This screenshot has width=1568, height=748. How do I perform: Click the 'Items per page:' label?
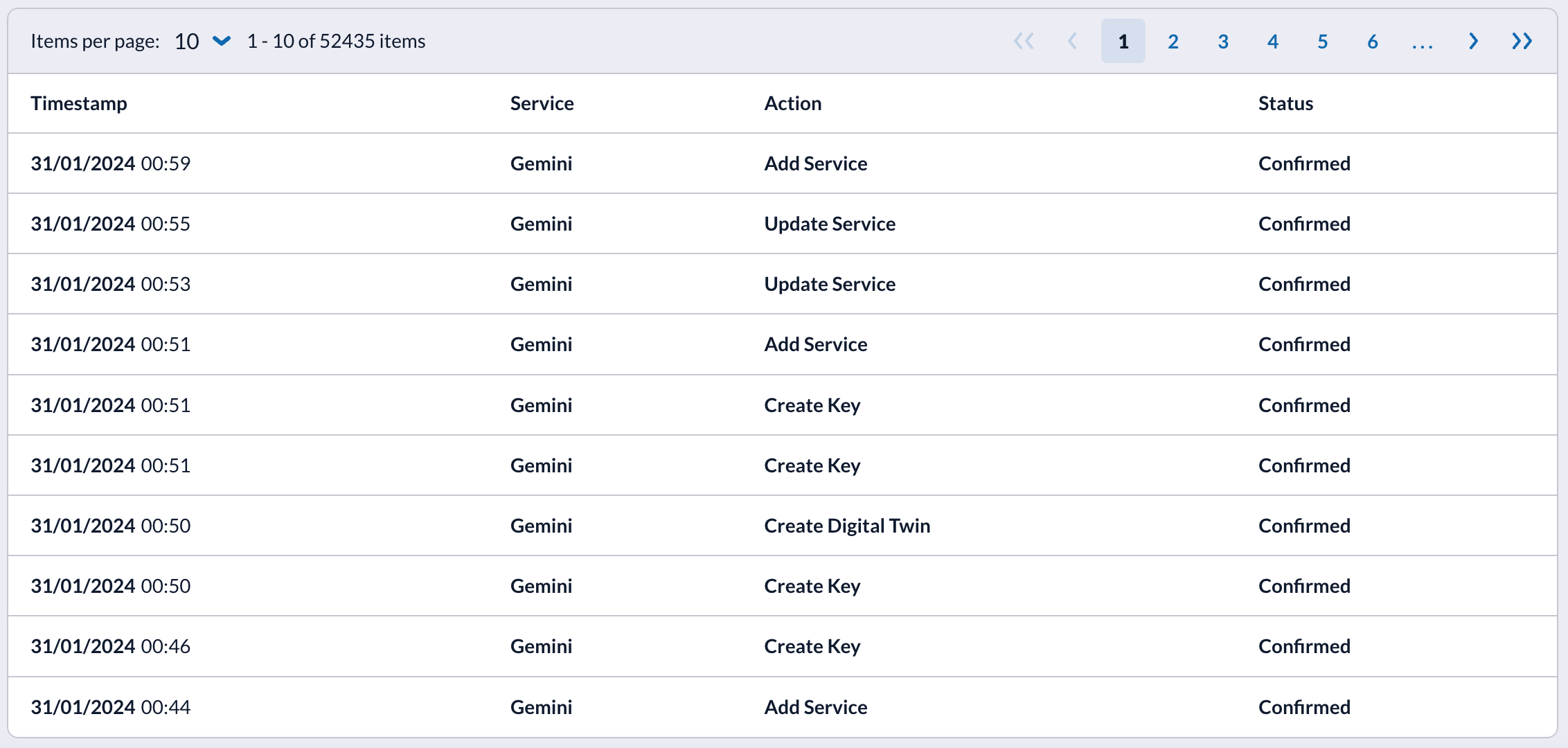(x=95, y=42)
